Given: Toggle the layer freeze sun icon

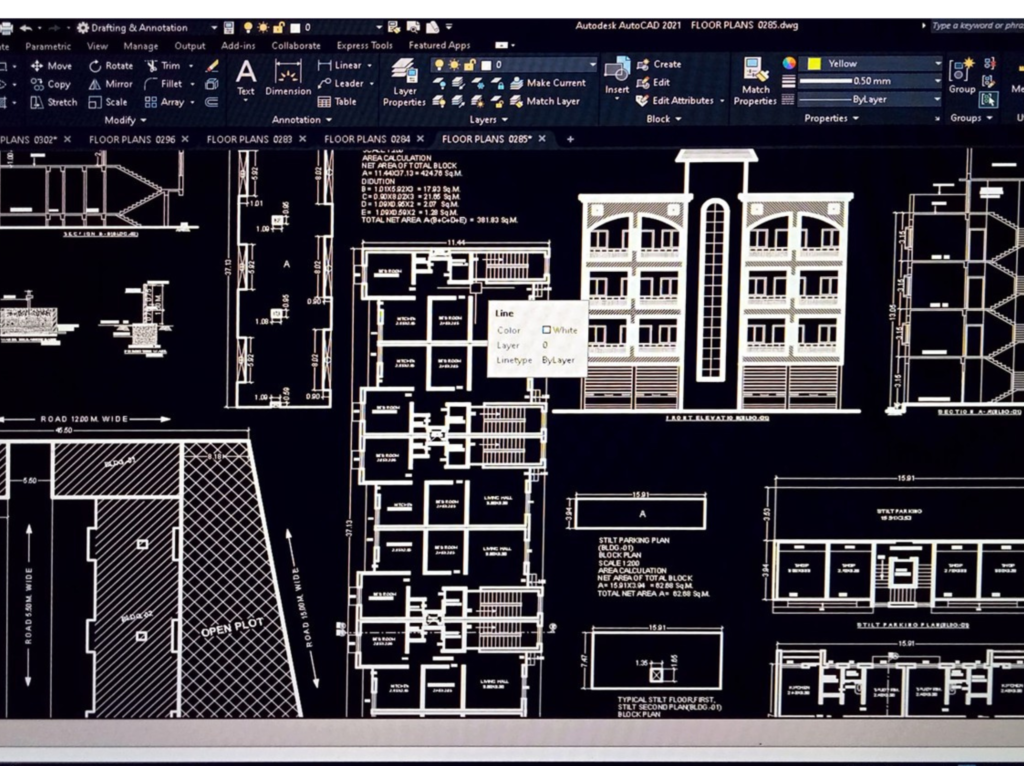Looking at the screenshot, I should pos(452,64).
